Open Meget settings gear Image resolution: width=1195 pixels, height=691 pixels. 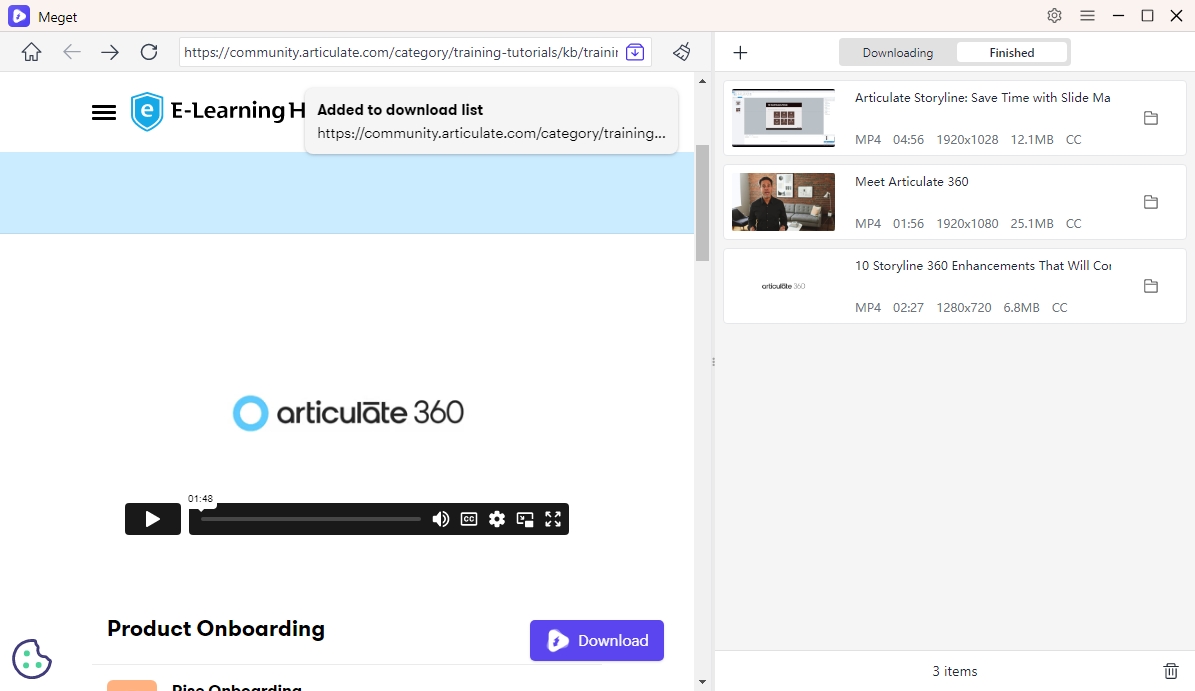tap(1054, 15)
